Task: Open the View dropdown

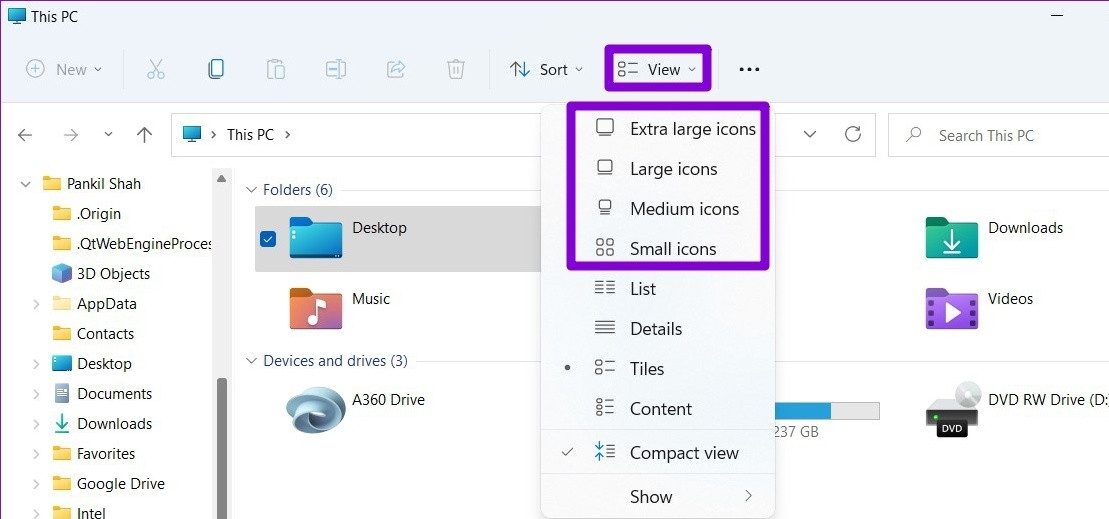Action: 658,69
